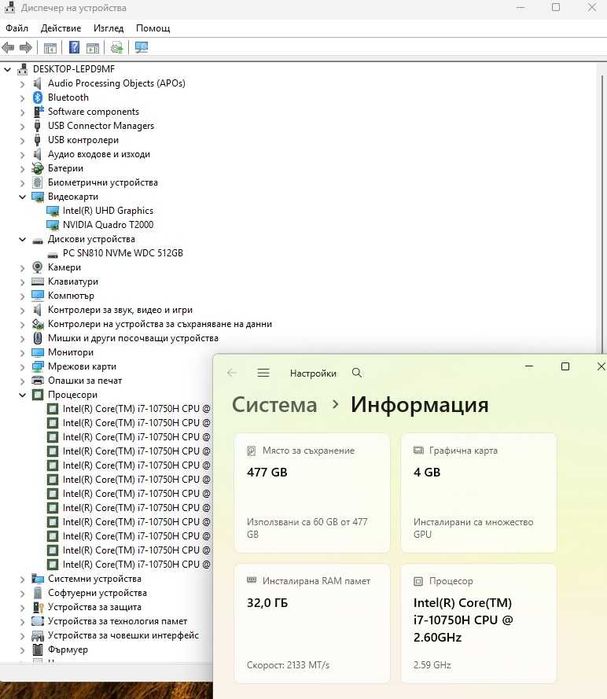The width and height of the screenshot is (607, 699).
Task: Collapse the DESKTOP-LEPD9MF root node
Action: point(8,69)
